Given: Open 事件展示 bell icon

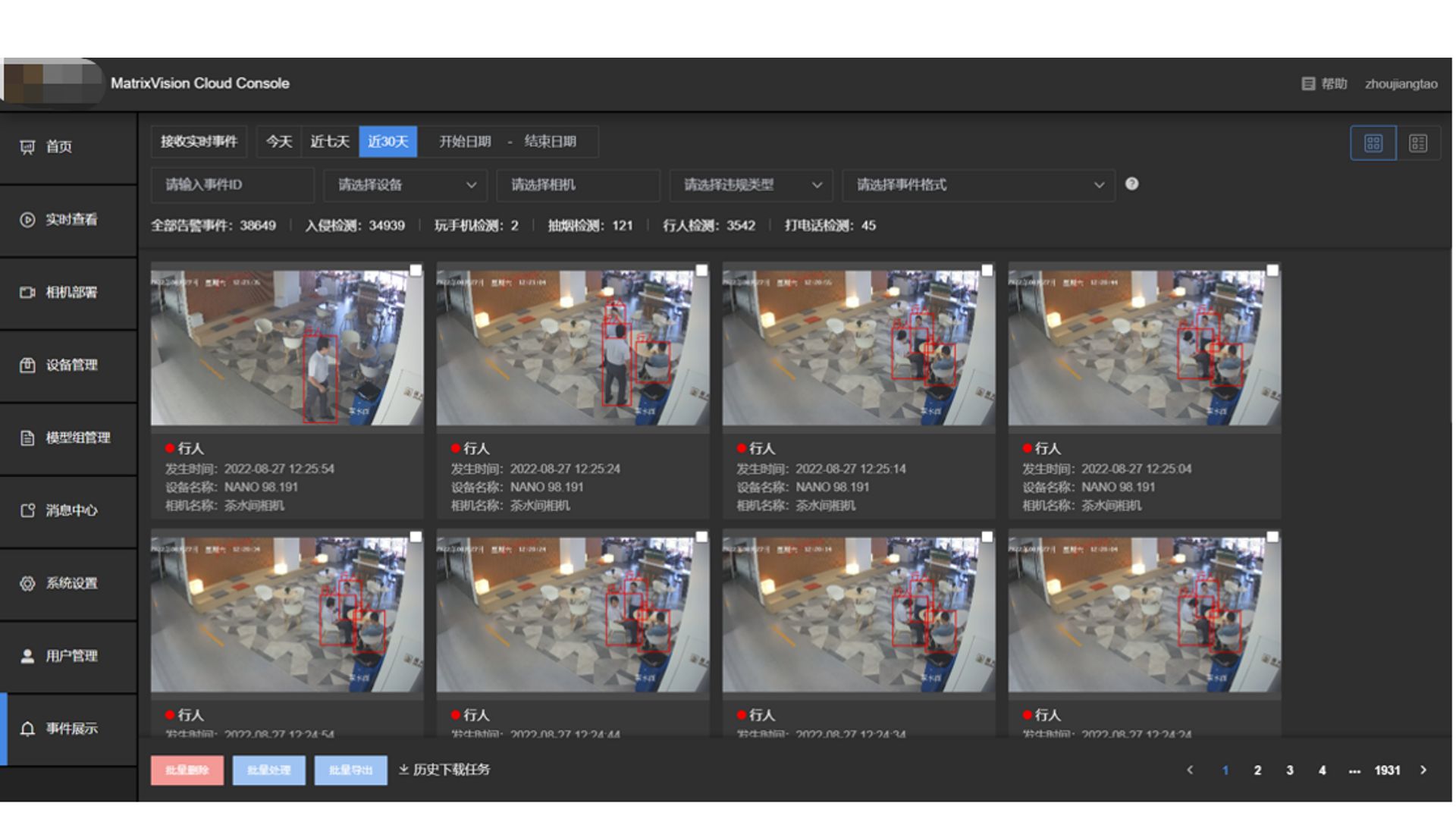Looking at the screenshot, I should tap(27, 729).
